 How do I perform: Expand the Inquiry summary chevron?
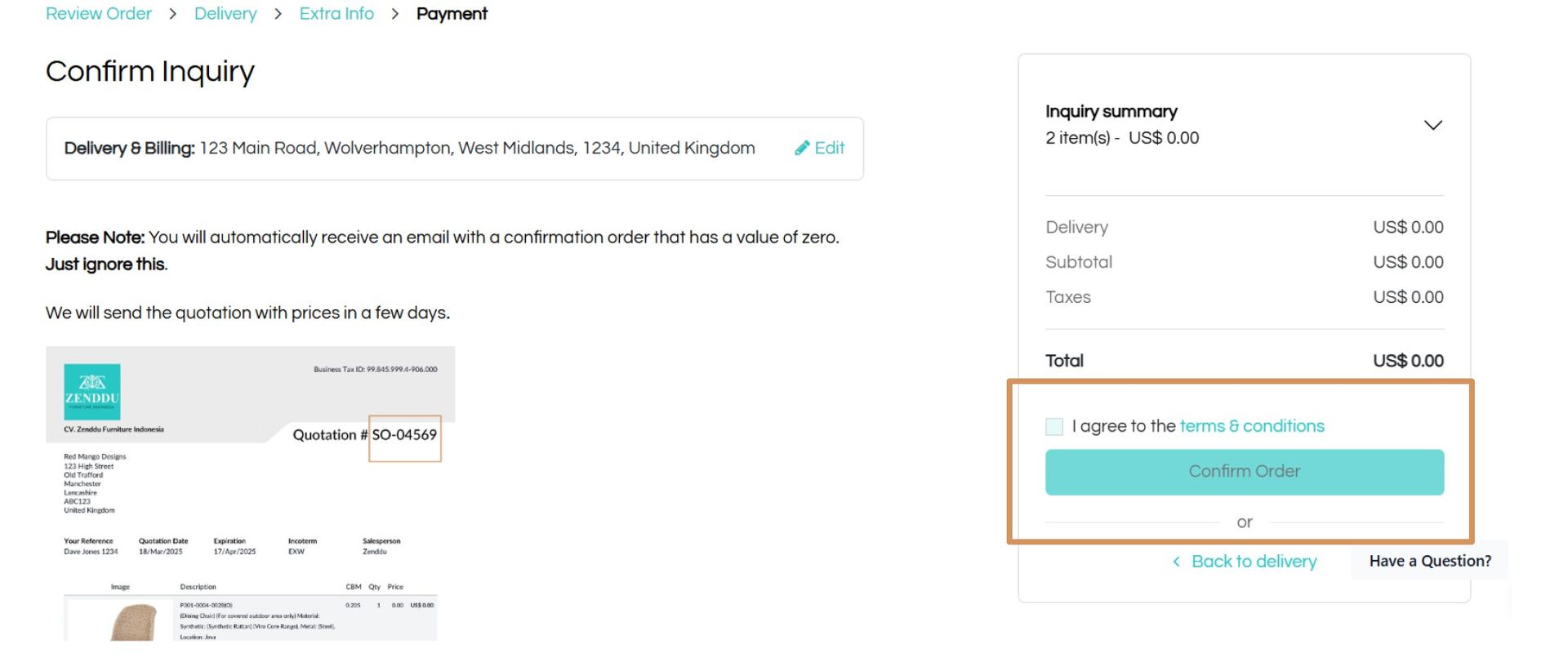click(1432, 125)
